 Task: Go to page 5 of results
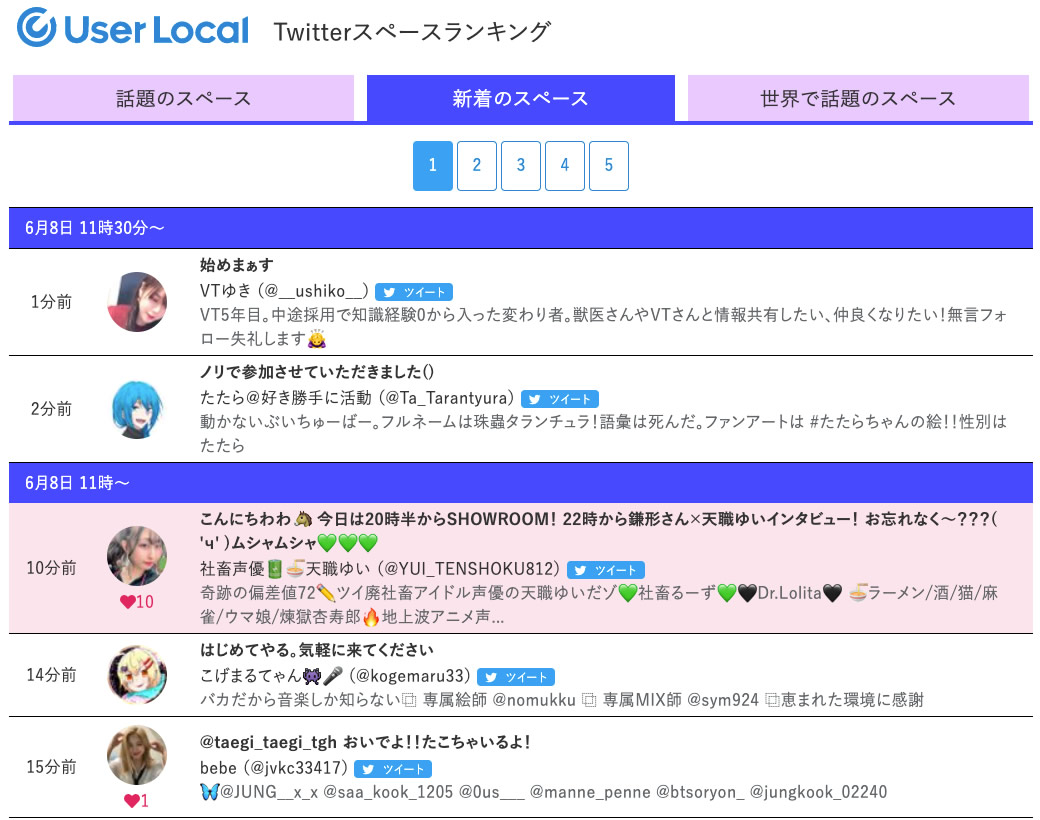point(609,165)
